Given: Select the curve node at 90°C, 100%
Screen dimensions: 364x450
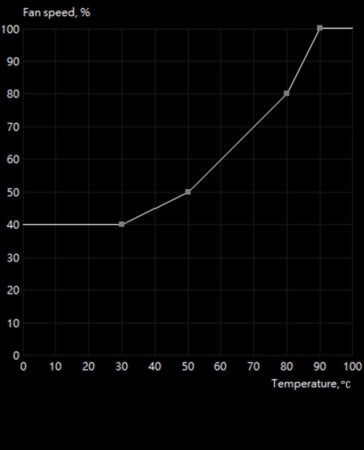Looking at the screenshot, I should (x=320, y=28).
